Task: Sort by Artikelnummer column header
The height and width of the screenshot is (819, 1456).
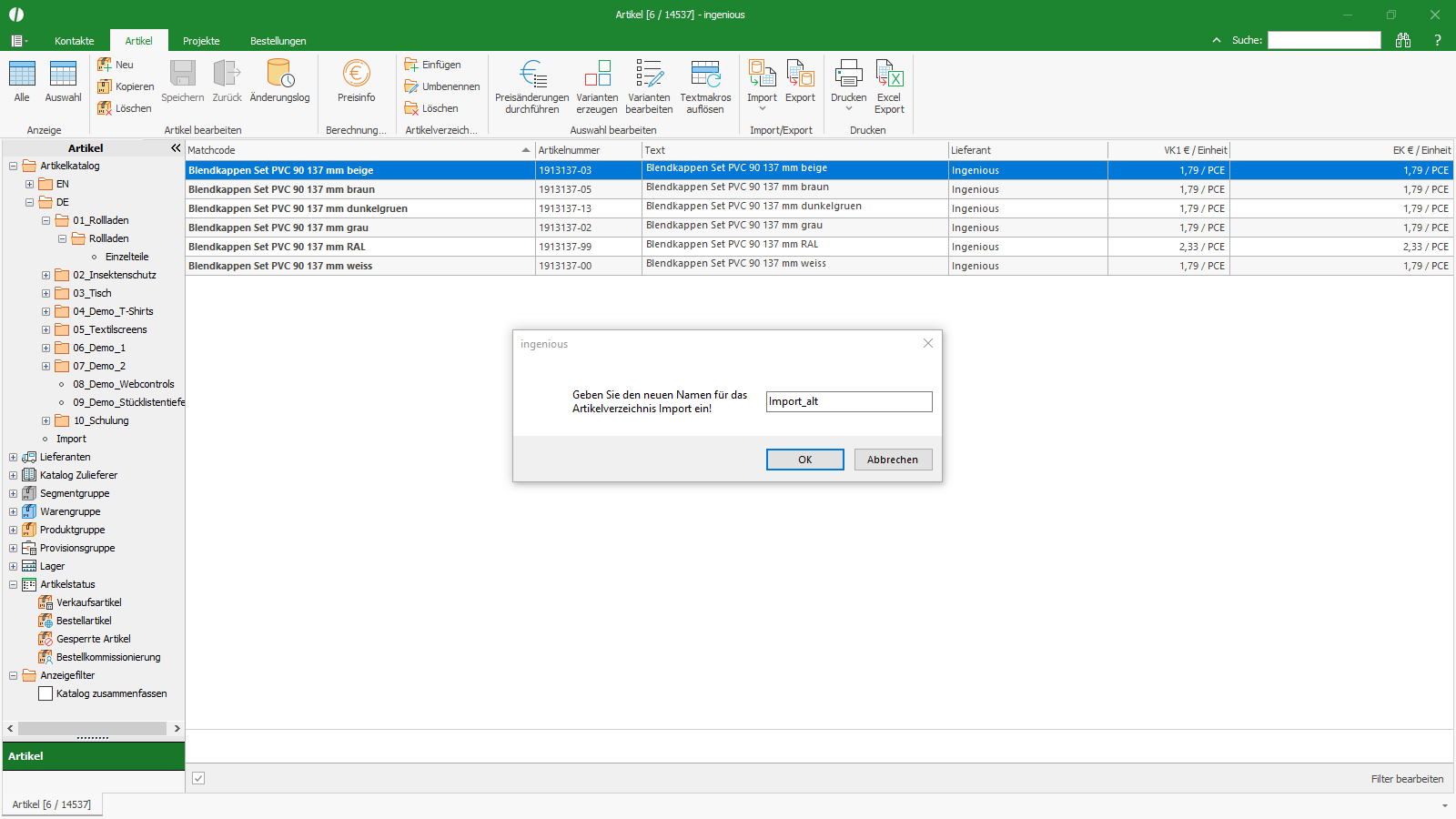Action: pos(589,150)
